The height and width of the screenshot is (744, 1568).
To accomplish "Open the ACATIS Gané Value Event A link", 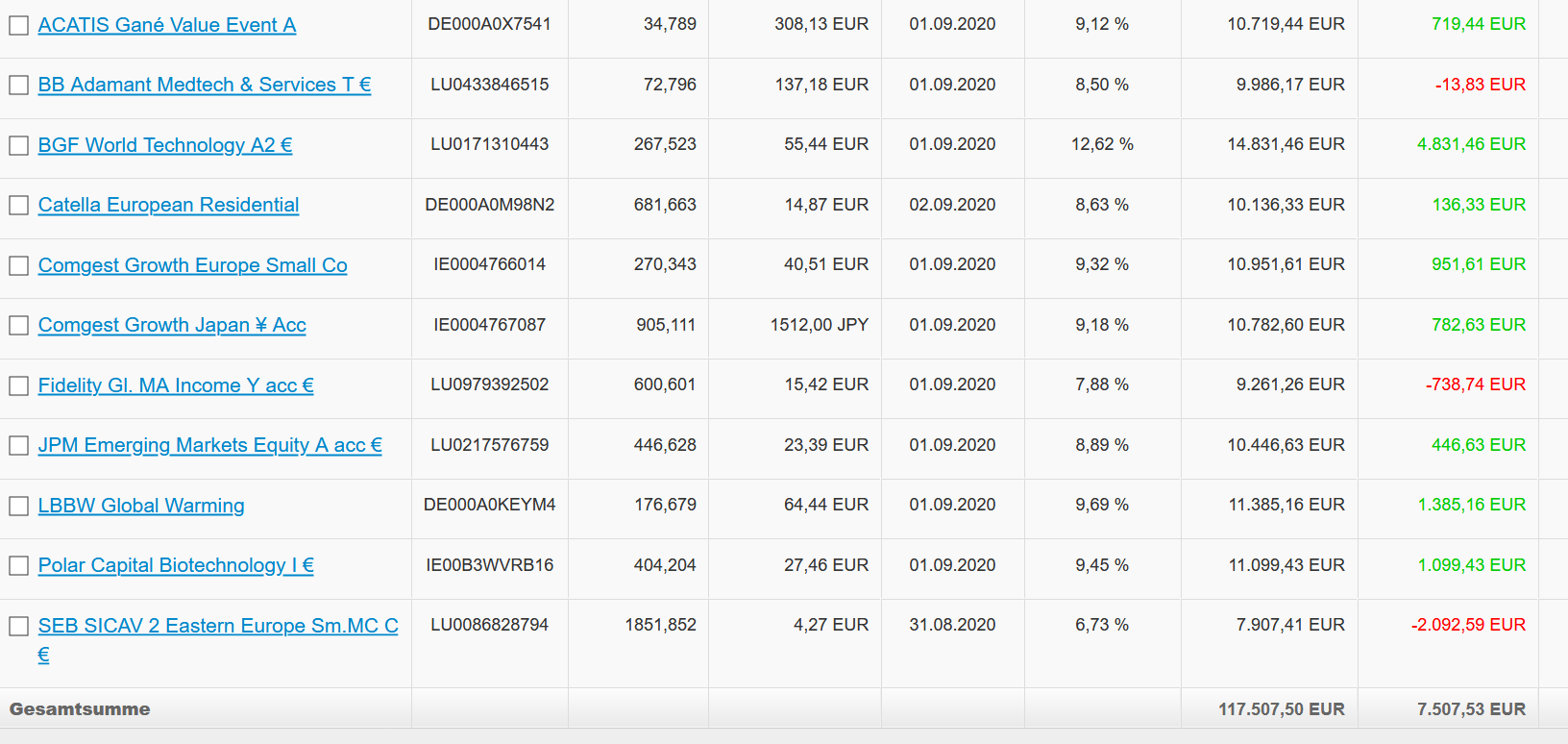I will pos(167,25).
